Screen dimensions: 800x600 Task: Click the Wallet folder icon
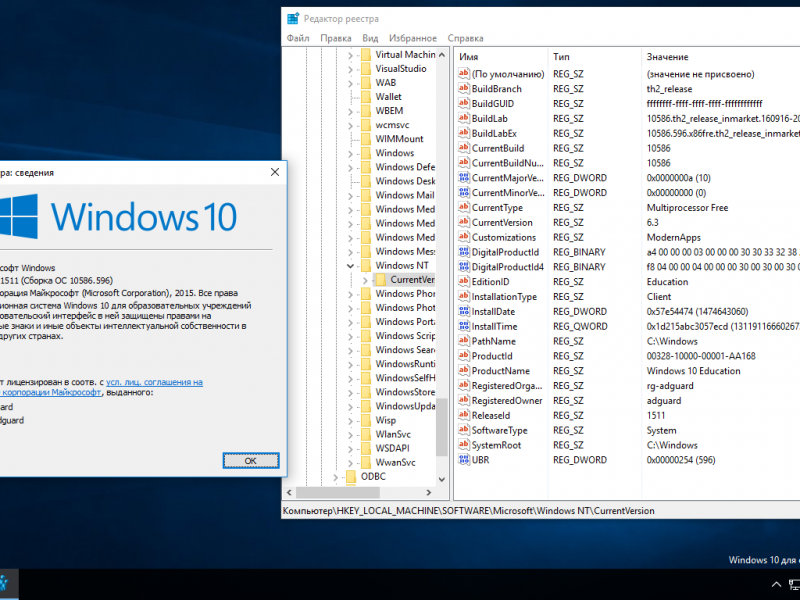(x=366, y=96)
